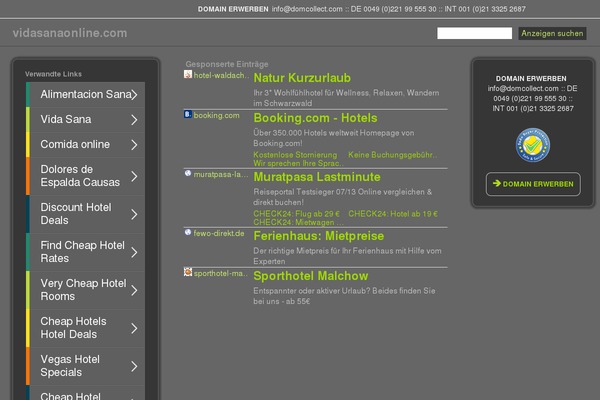The height and width of the screenshot is (400, 600).
Task: Click the DOMAIN ERWERBEN heading in right panel
Action: pyautogui.click(x=531, y=78)
